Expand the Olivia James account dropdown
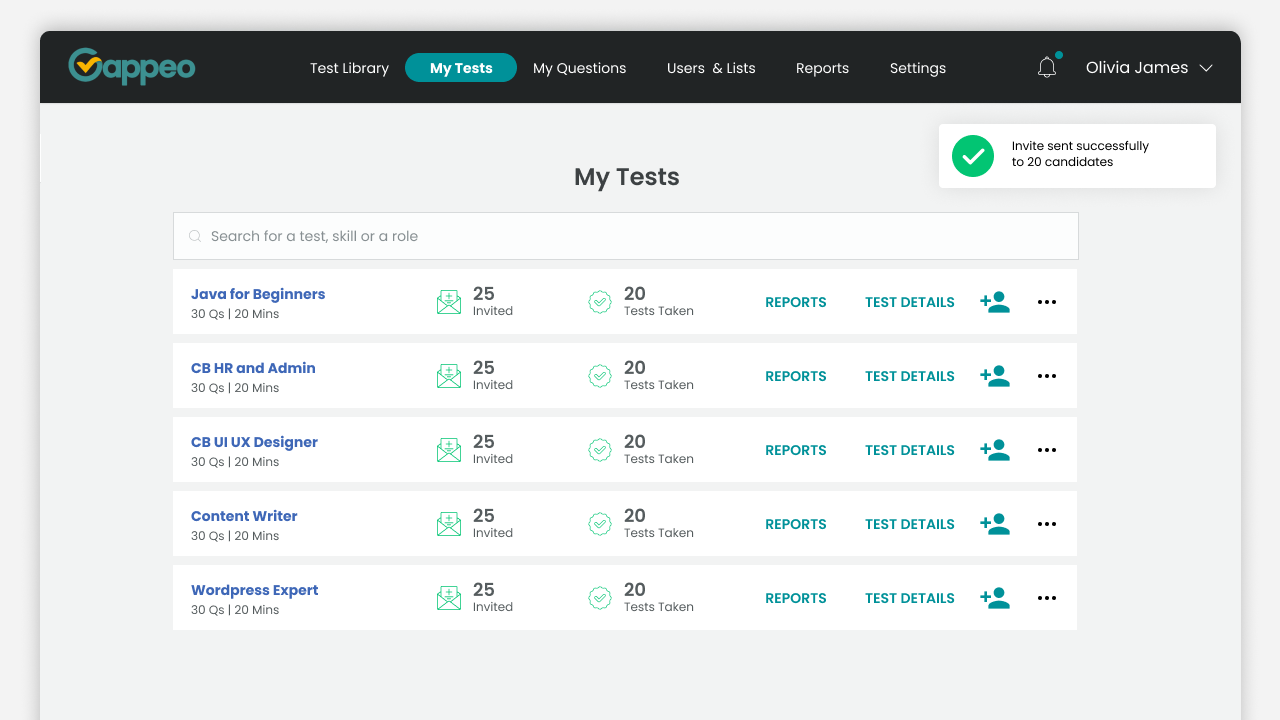 pyautogui.click(x=1148, y=67)
